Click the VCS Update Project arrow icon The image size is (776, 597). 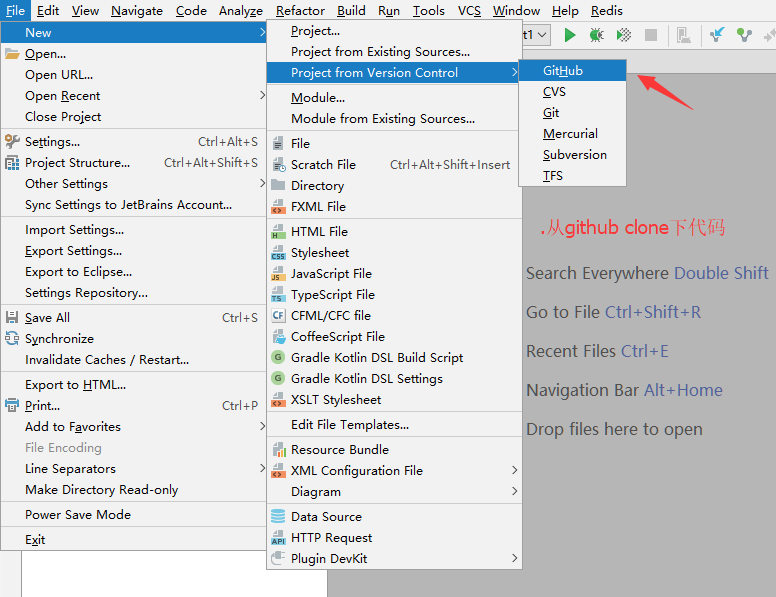(x=717, y=35)
